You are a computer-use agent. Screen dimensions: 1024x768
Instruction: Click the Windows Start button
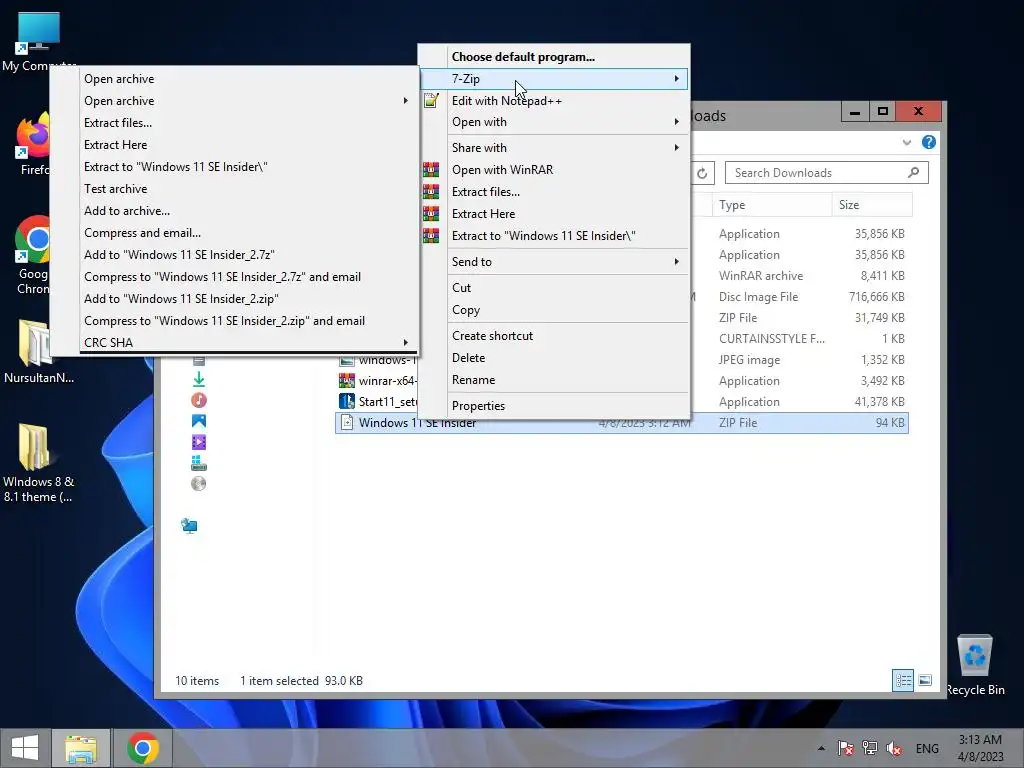point(25,748)
